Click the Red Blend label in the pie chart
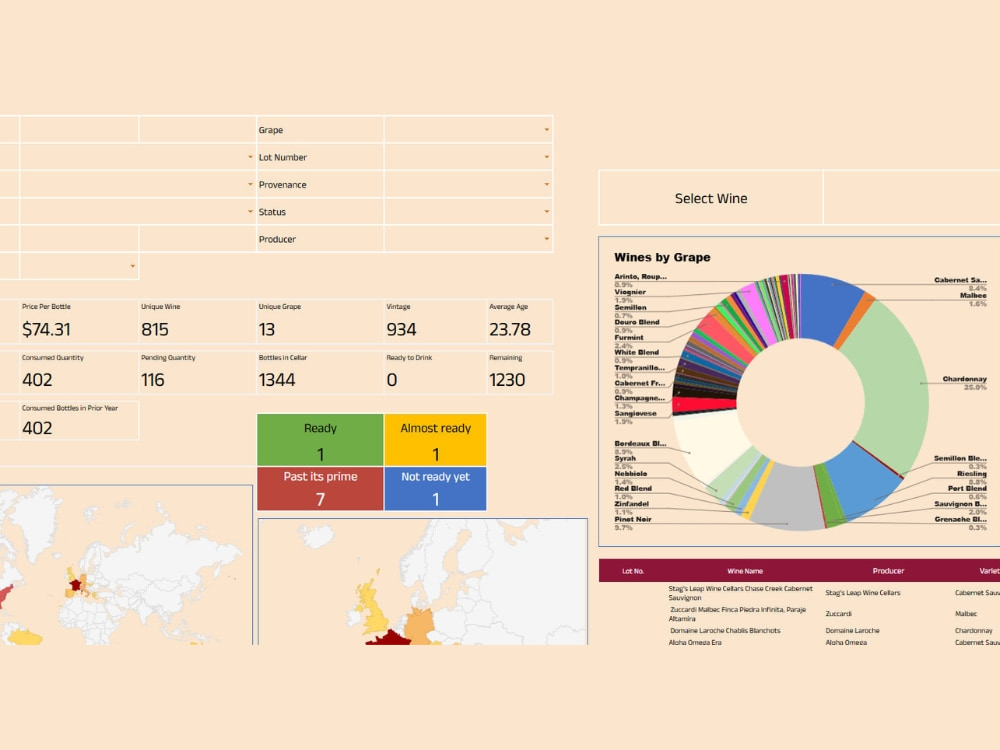 (x=633, y=489)
